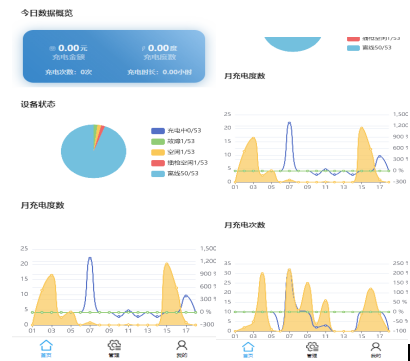Click the 充电时长：0.00小时 text

[x=160, y=72]
